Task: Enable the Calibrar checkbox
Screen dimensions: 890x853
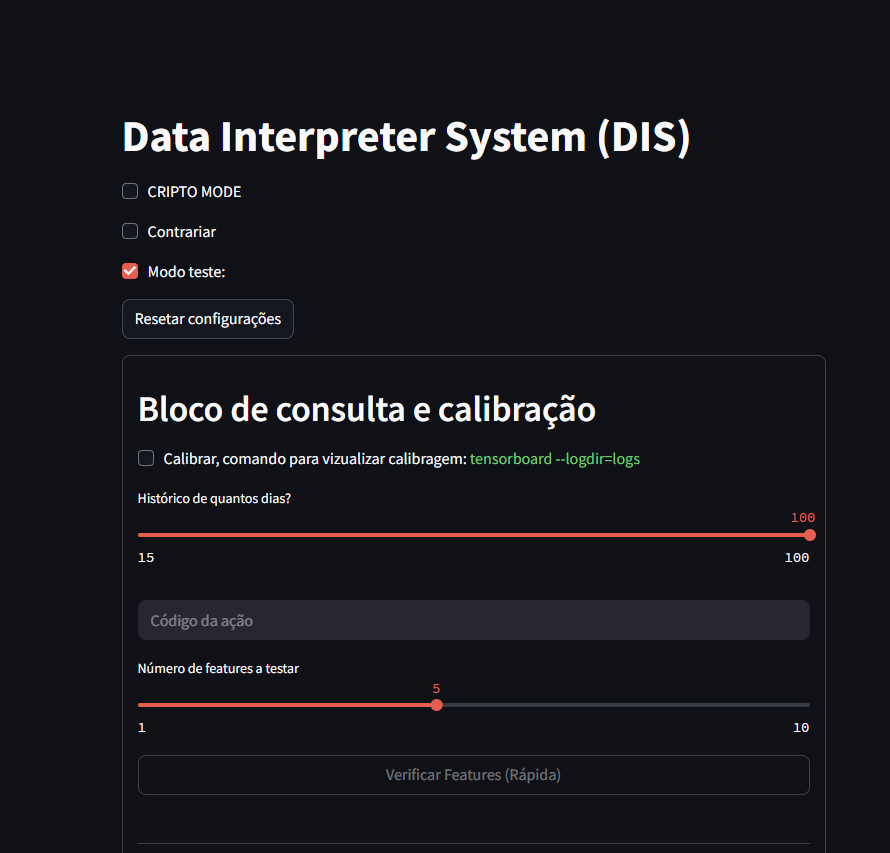Action: click(x=146, y=458)
